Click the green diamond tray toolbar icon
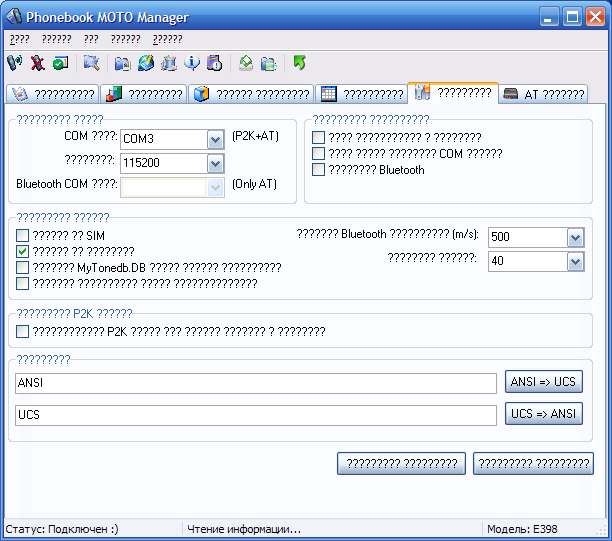Screen dimensions: 612x541 pos(246,63)
